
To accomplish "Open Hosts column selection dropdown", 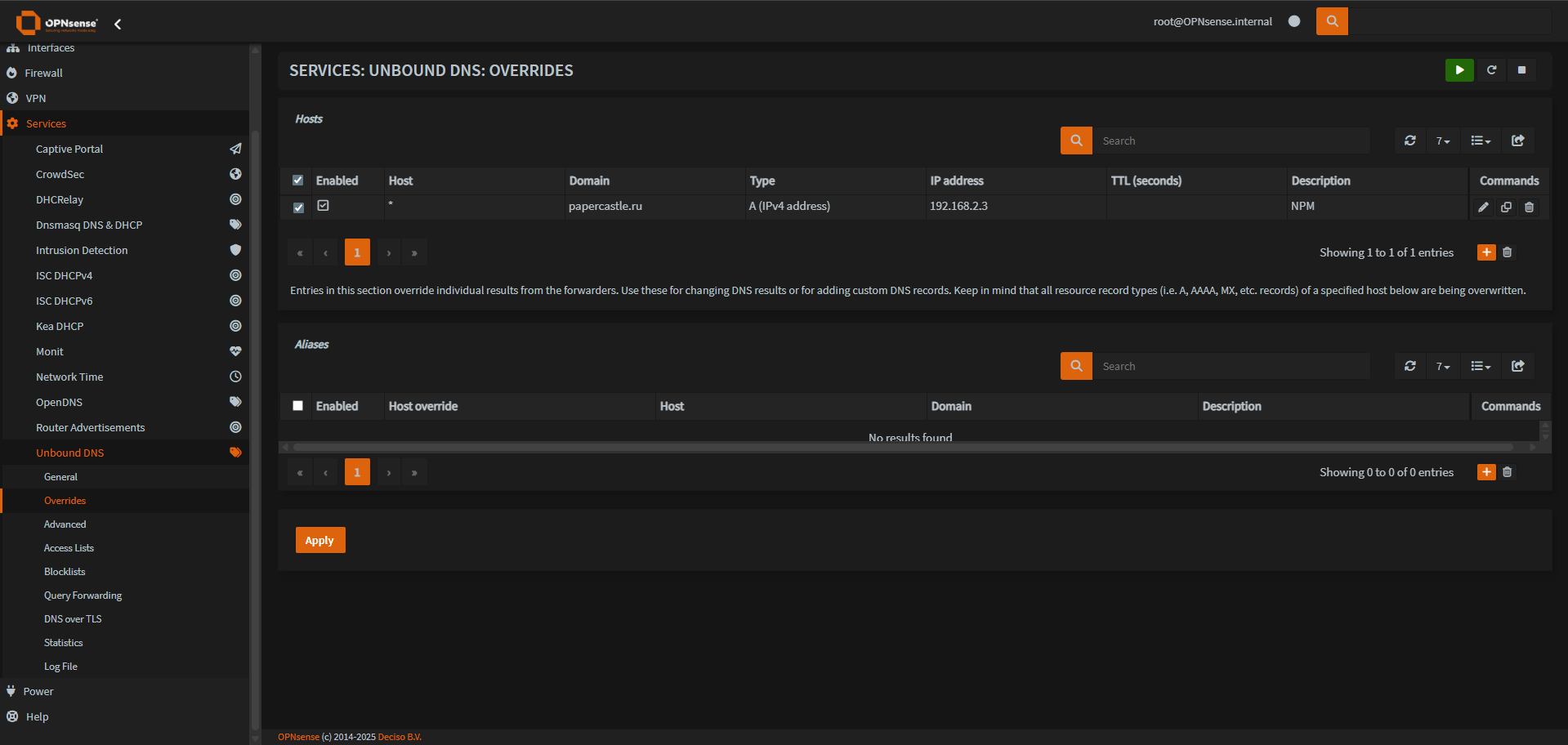I will click(1481, 141).
